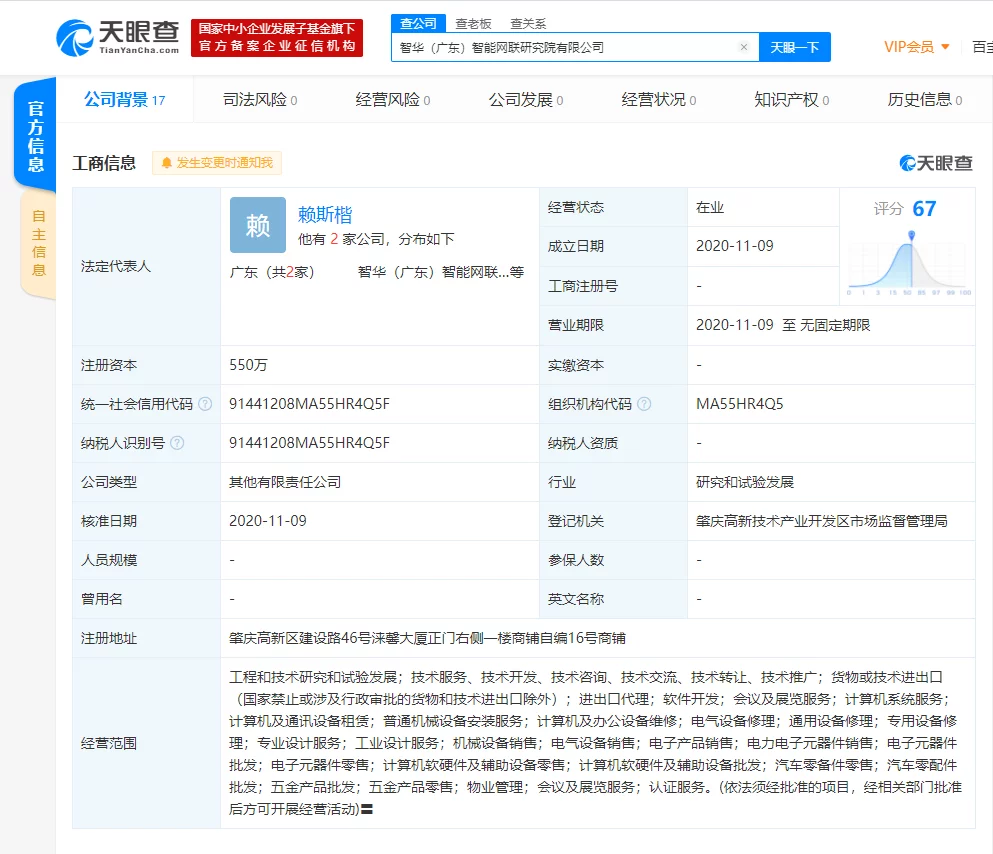Click the registered address text

coord(427,638)
